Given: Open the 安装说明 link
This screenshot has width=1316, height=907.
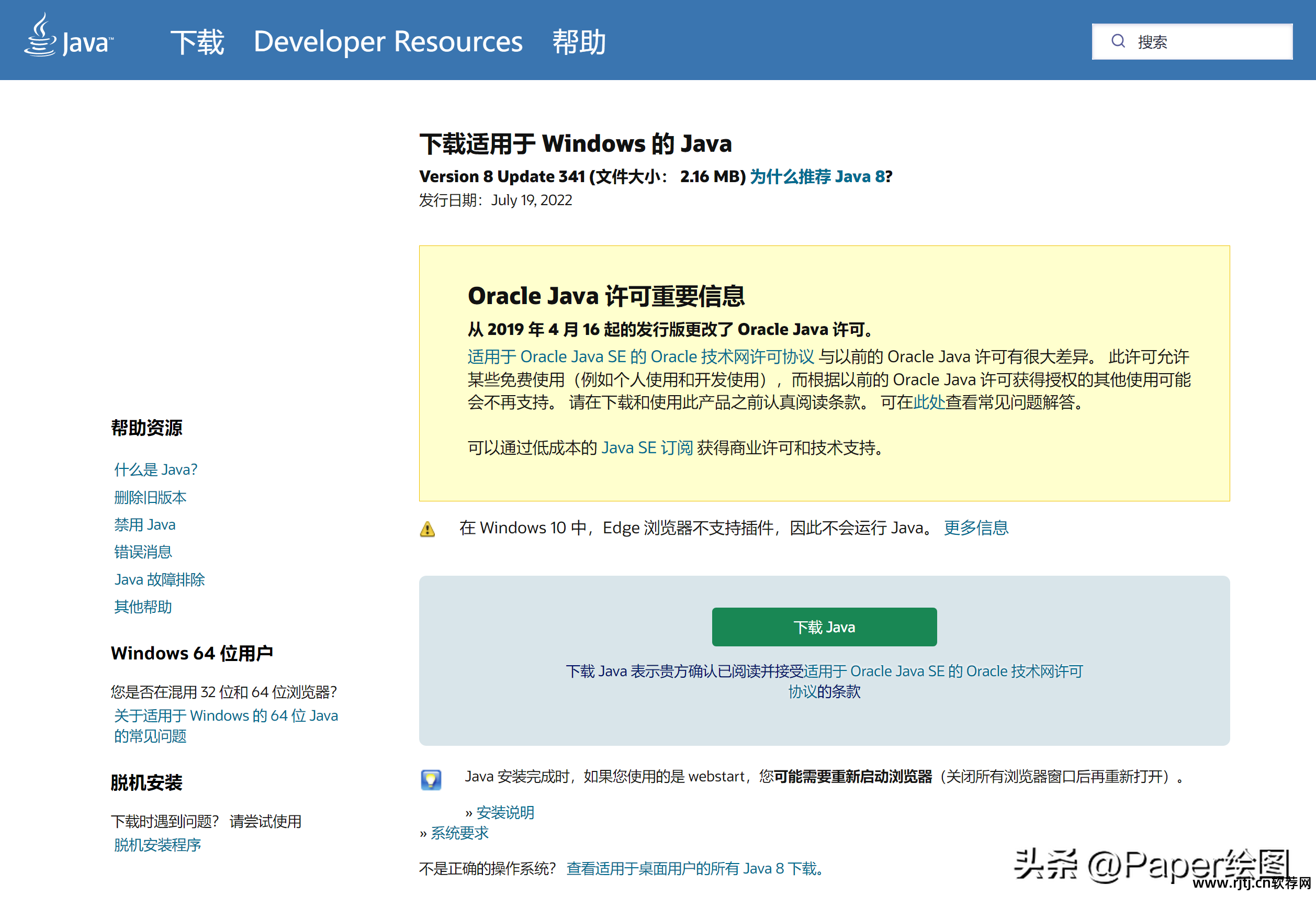Looking at the screenshot, I should (x=504, y=813).
